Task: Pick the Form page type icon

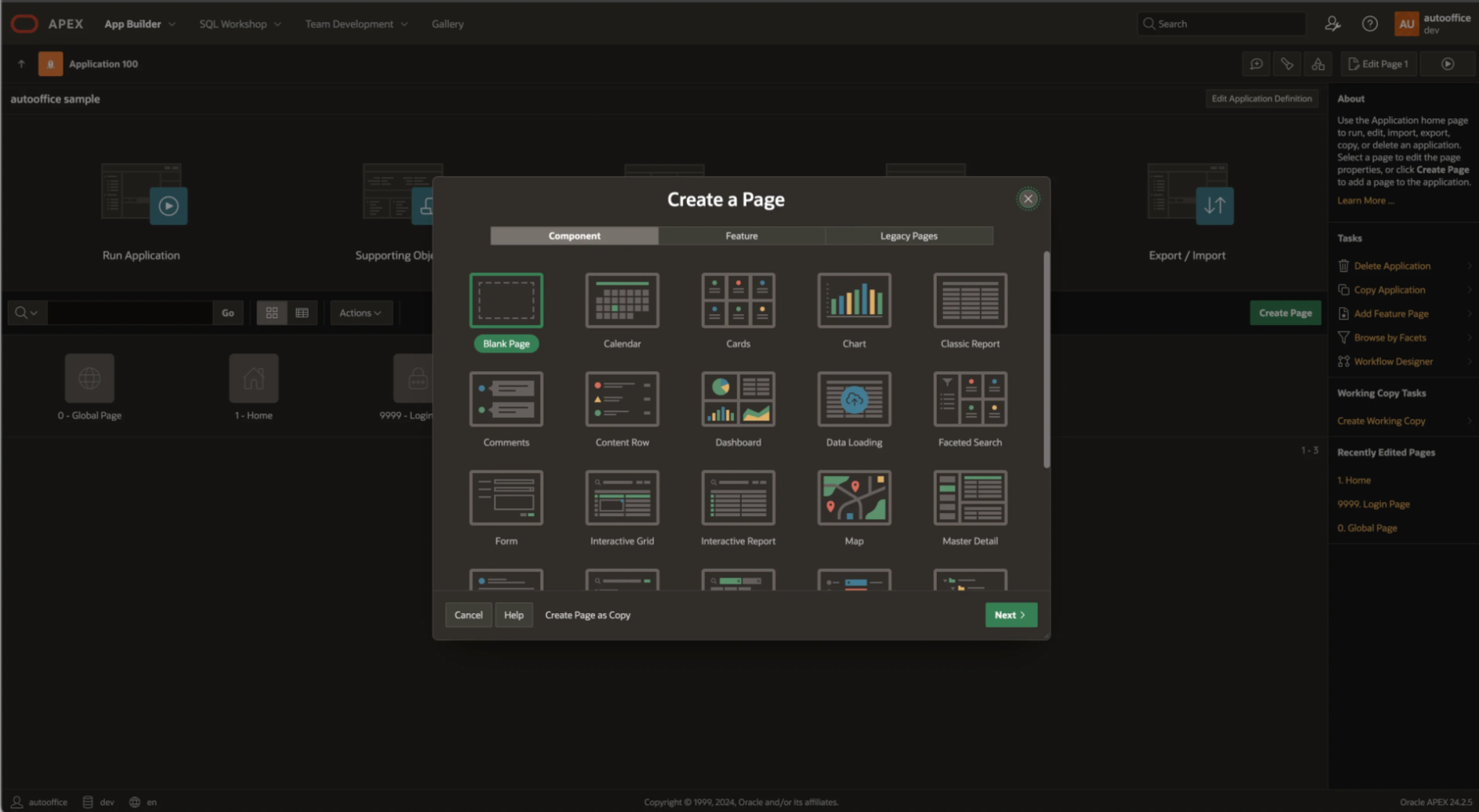Action: pyautogui.click(x=506, y=497)
